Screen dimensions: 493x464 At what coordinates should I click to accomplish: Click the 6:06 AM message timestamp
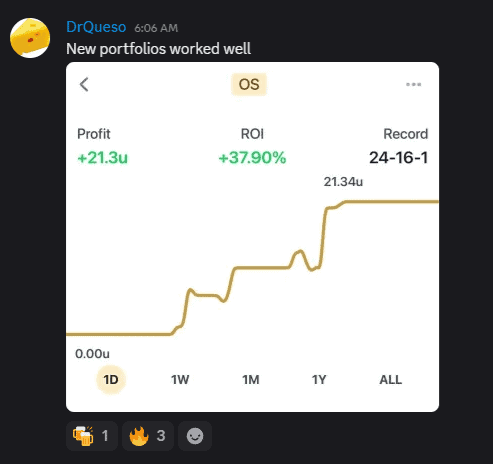point(156,28)
